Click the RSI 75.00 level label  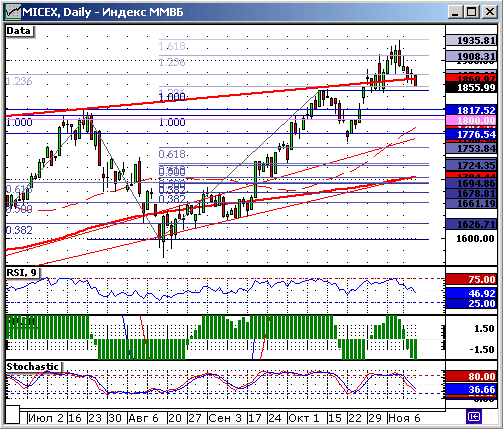coord(471,279)
